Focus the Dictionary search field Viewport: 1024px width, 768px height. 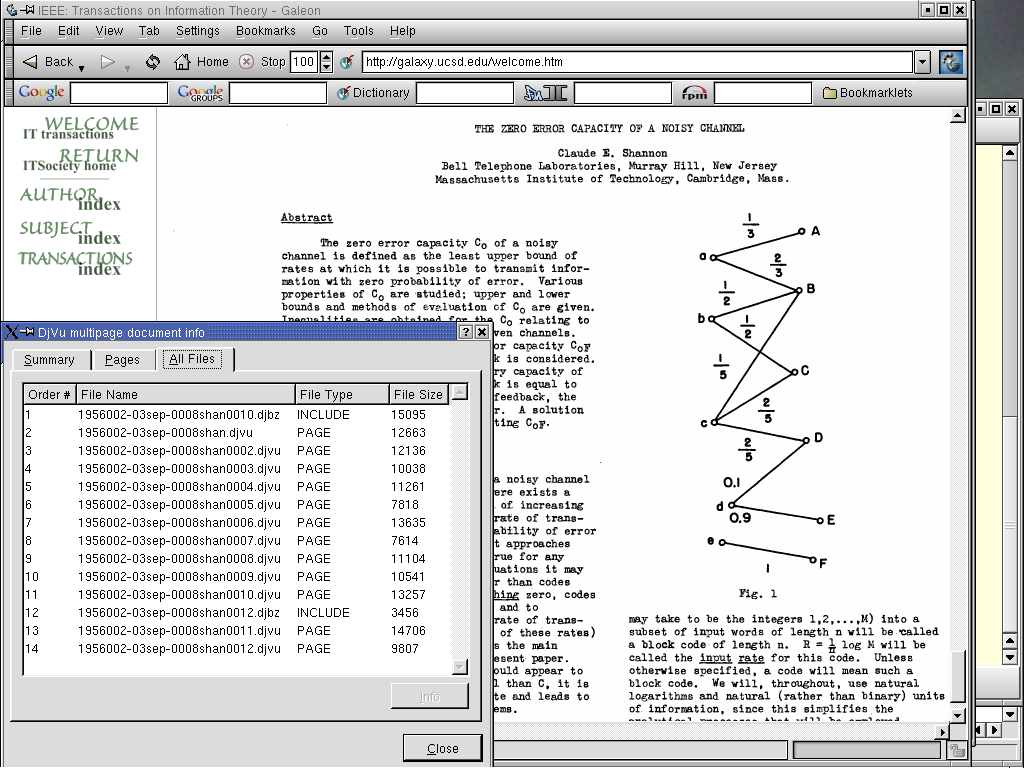point(465,93)
